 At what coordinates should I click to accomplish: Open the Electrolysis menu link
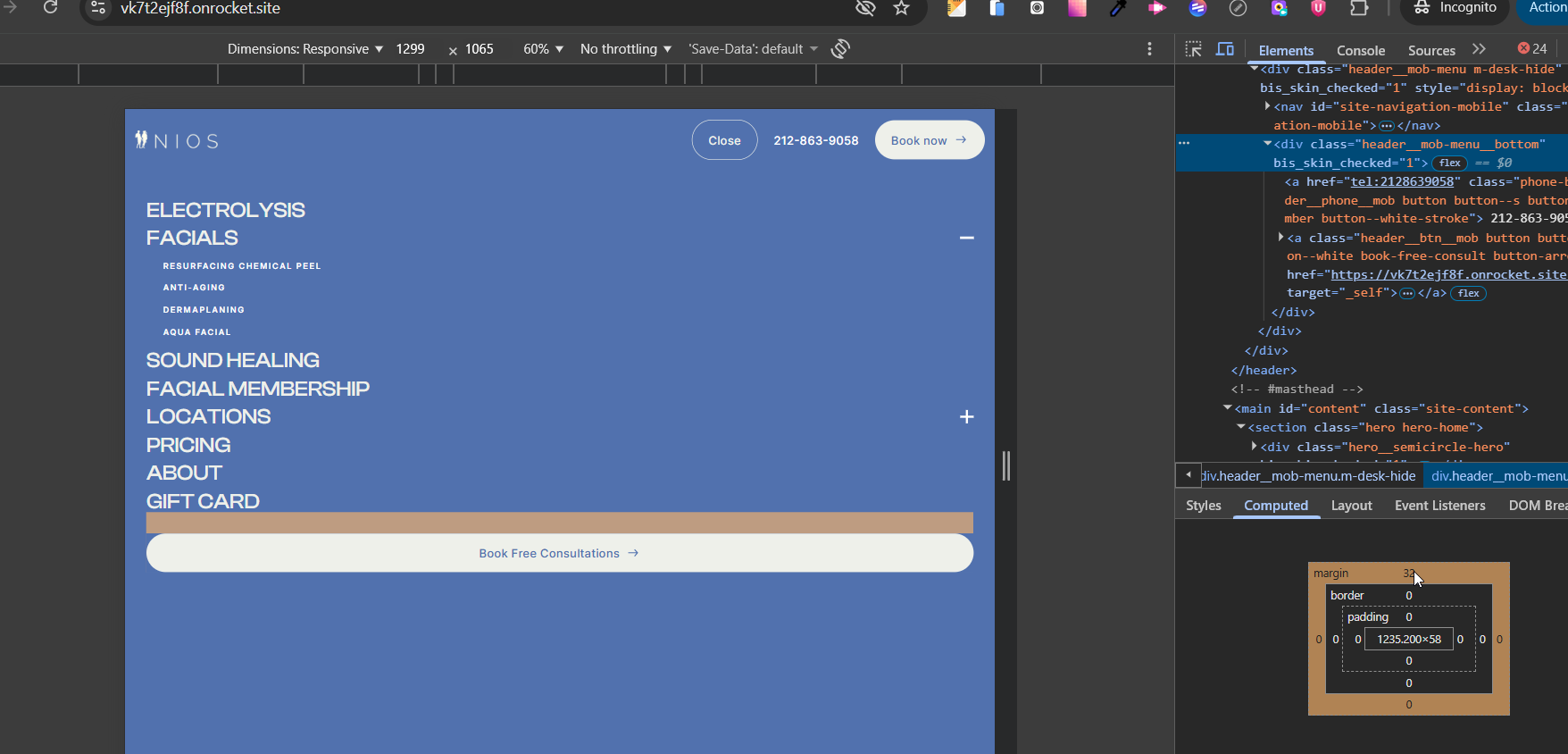pos(226,210)
